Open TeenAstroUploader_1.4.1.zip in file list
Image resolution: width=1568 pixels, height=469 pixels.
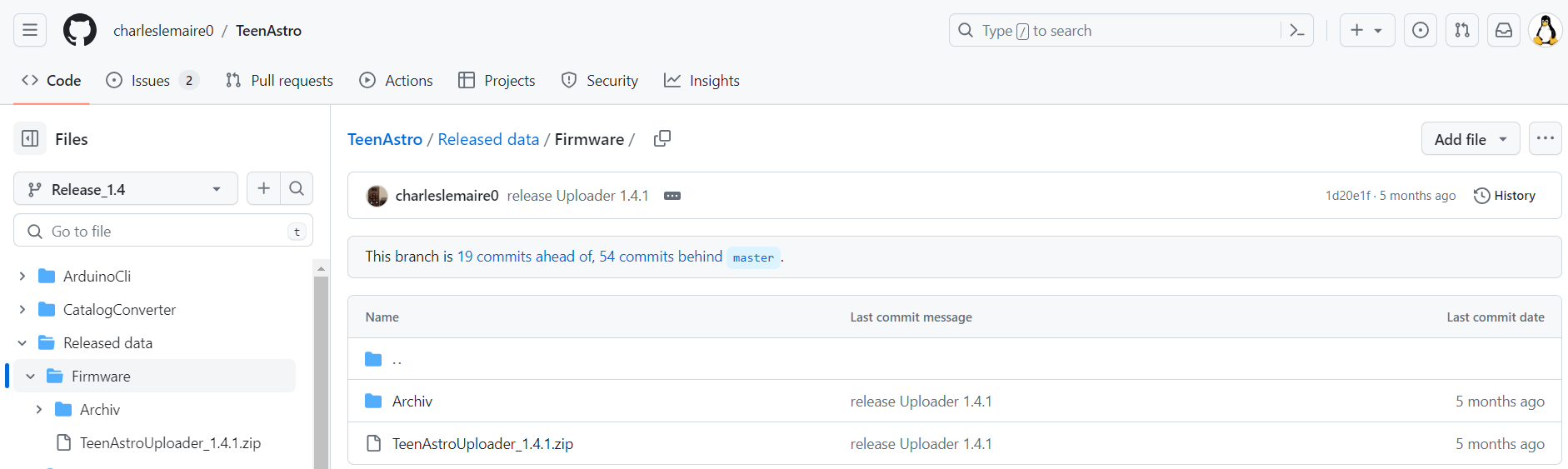(482, 444)
